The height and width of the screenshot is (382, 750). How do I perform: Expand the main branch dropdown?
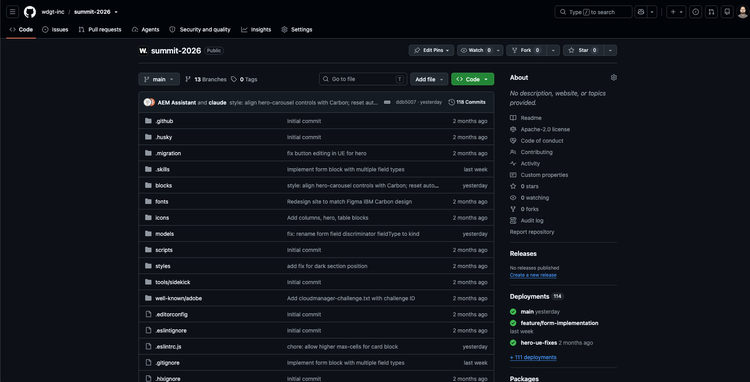pyautogui.click(x=159, y=79)
